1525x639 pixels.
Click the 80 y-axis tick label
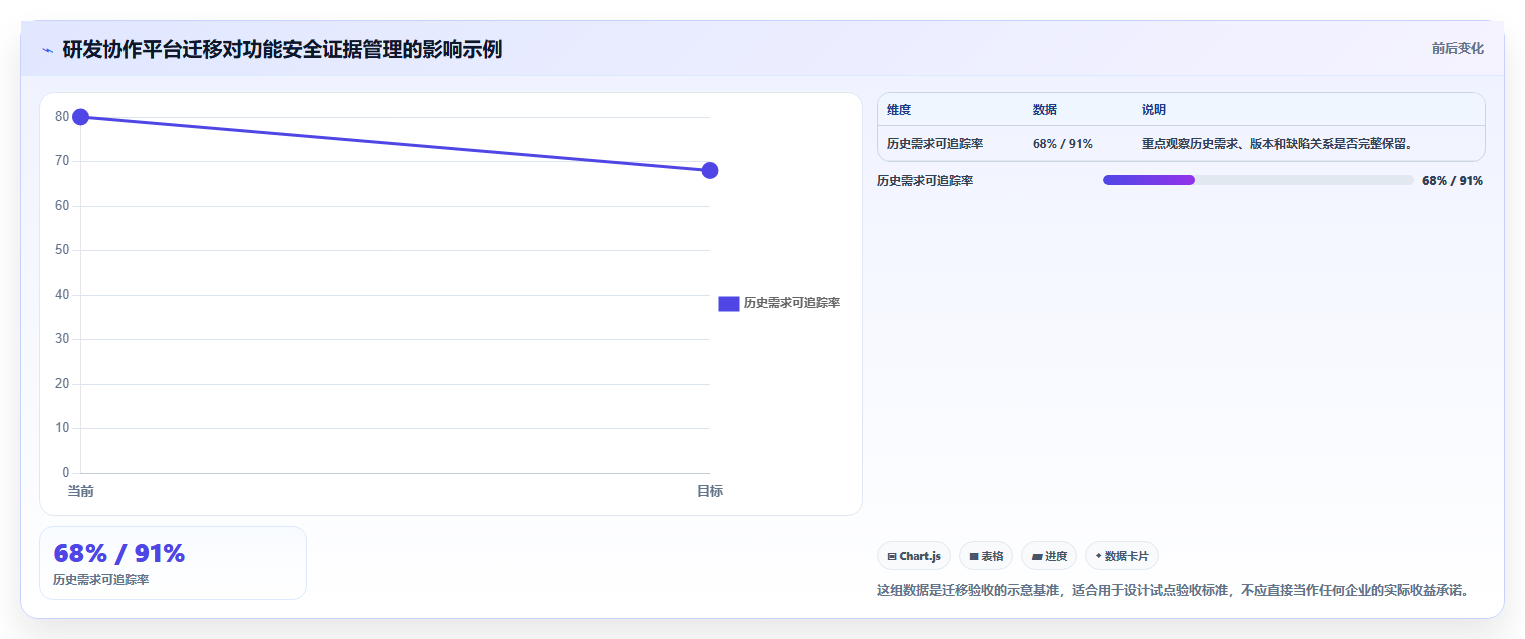pos(62,117)
